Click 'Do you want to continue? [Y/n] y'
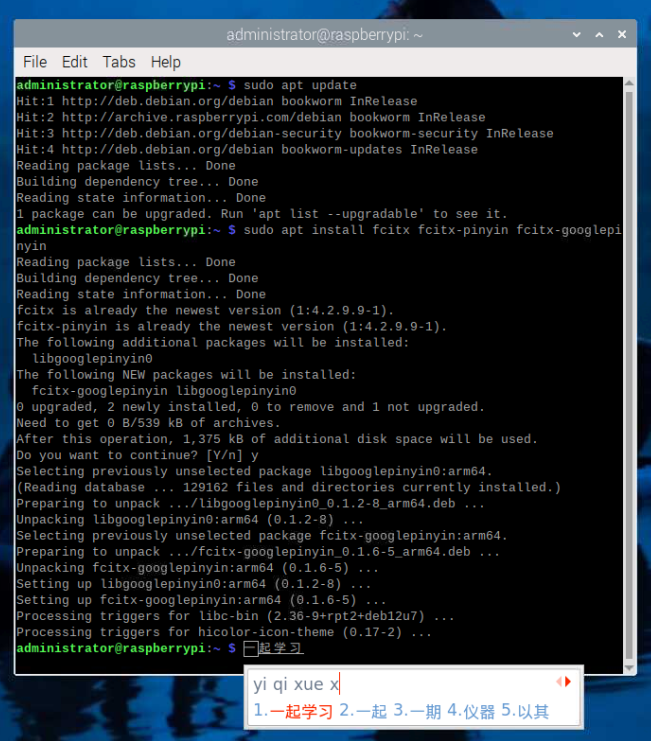The height and width of the screenshot is (741, 651). click(137, 455)
